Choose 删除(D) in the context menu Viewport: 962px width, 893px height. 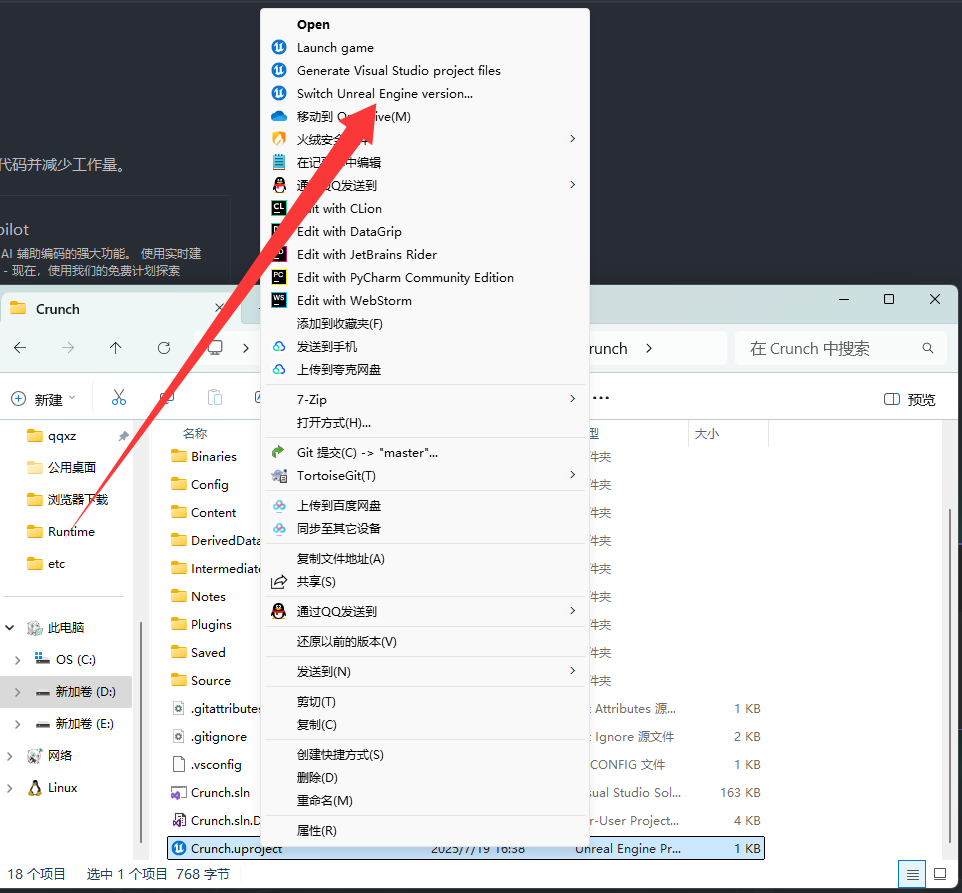[317, 778]
